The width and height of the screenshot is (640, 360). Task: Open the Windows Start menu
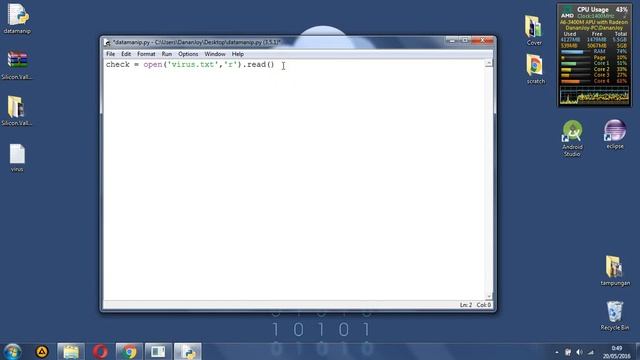pyautogui.click(x=13, y=351)
